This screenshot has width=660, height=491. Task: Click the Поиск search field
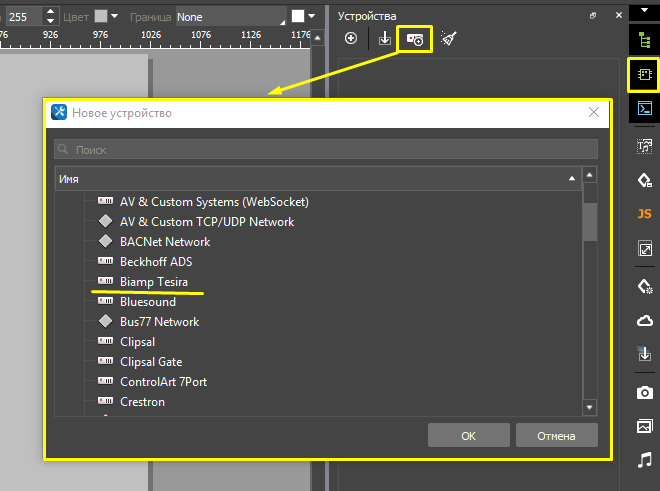point(326,149)
